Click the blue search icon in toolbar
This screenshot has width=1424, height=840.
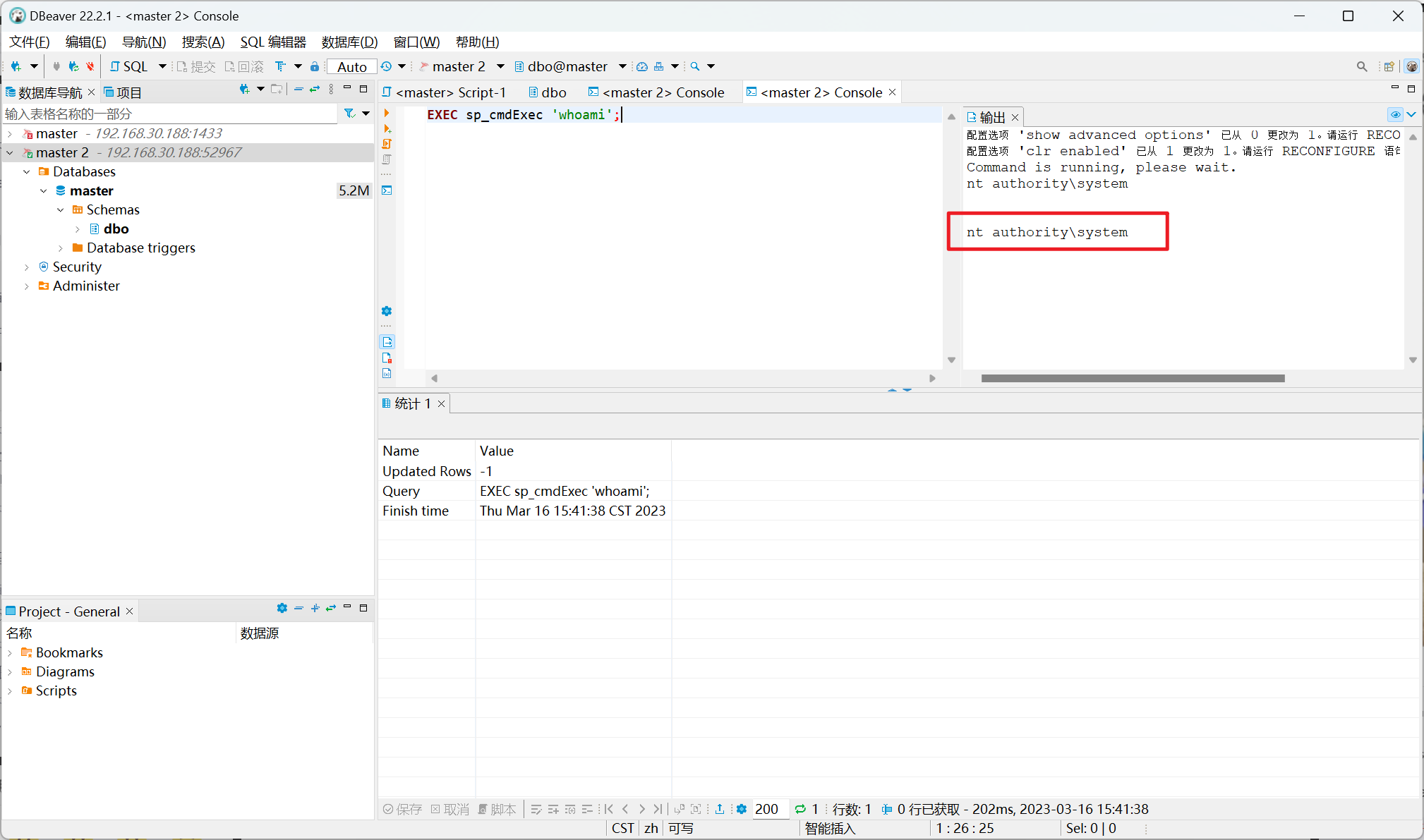click(695, 66)
